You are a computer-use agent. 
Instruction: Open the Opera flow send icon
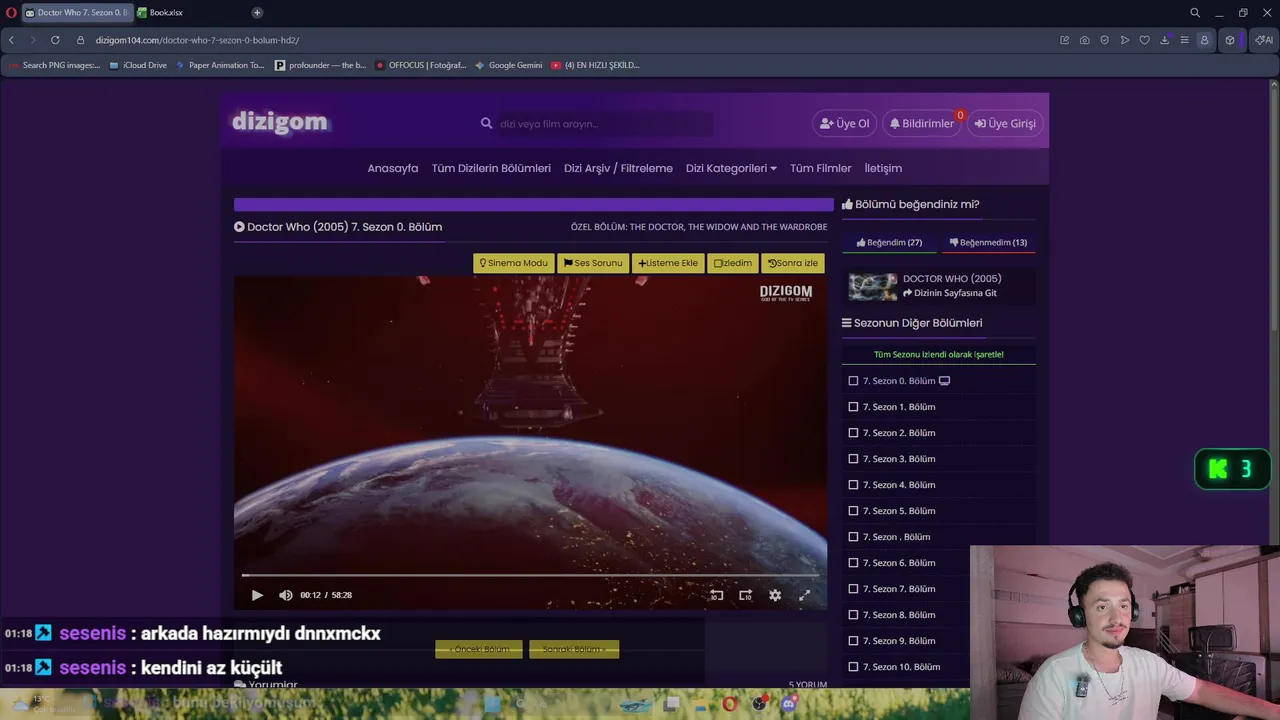[x=1124, y=40]
